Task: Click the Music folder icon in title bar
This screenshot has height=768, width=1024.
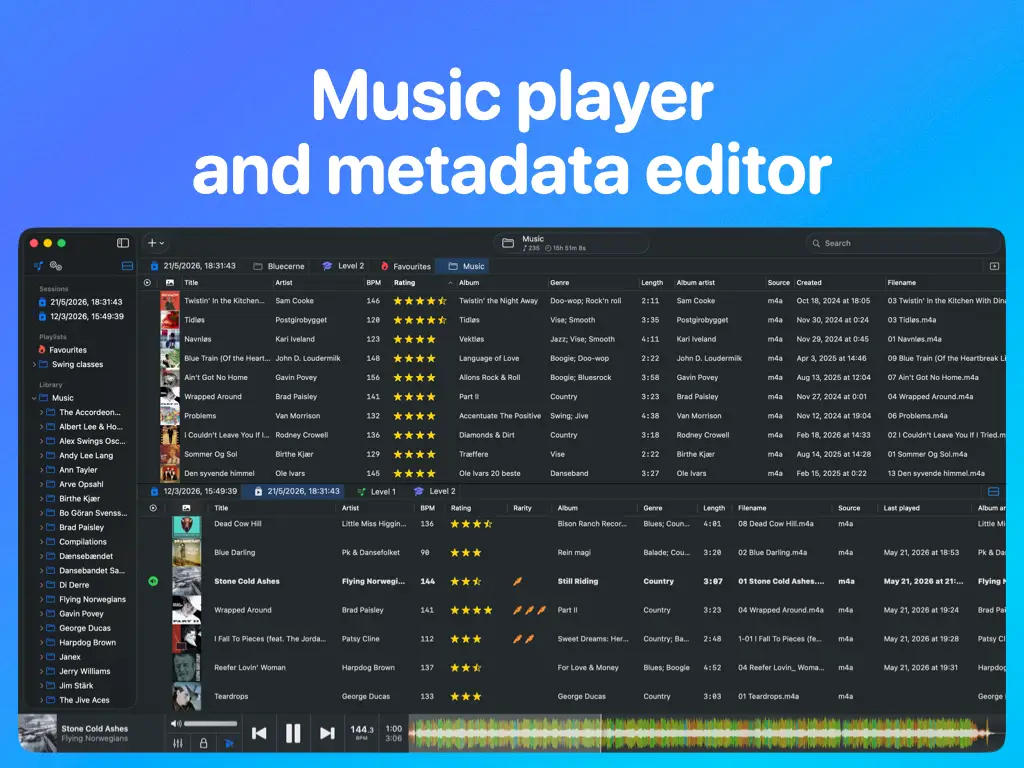Action: point(507,243)
